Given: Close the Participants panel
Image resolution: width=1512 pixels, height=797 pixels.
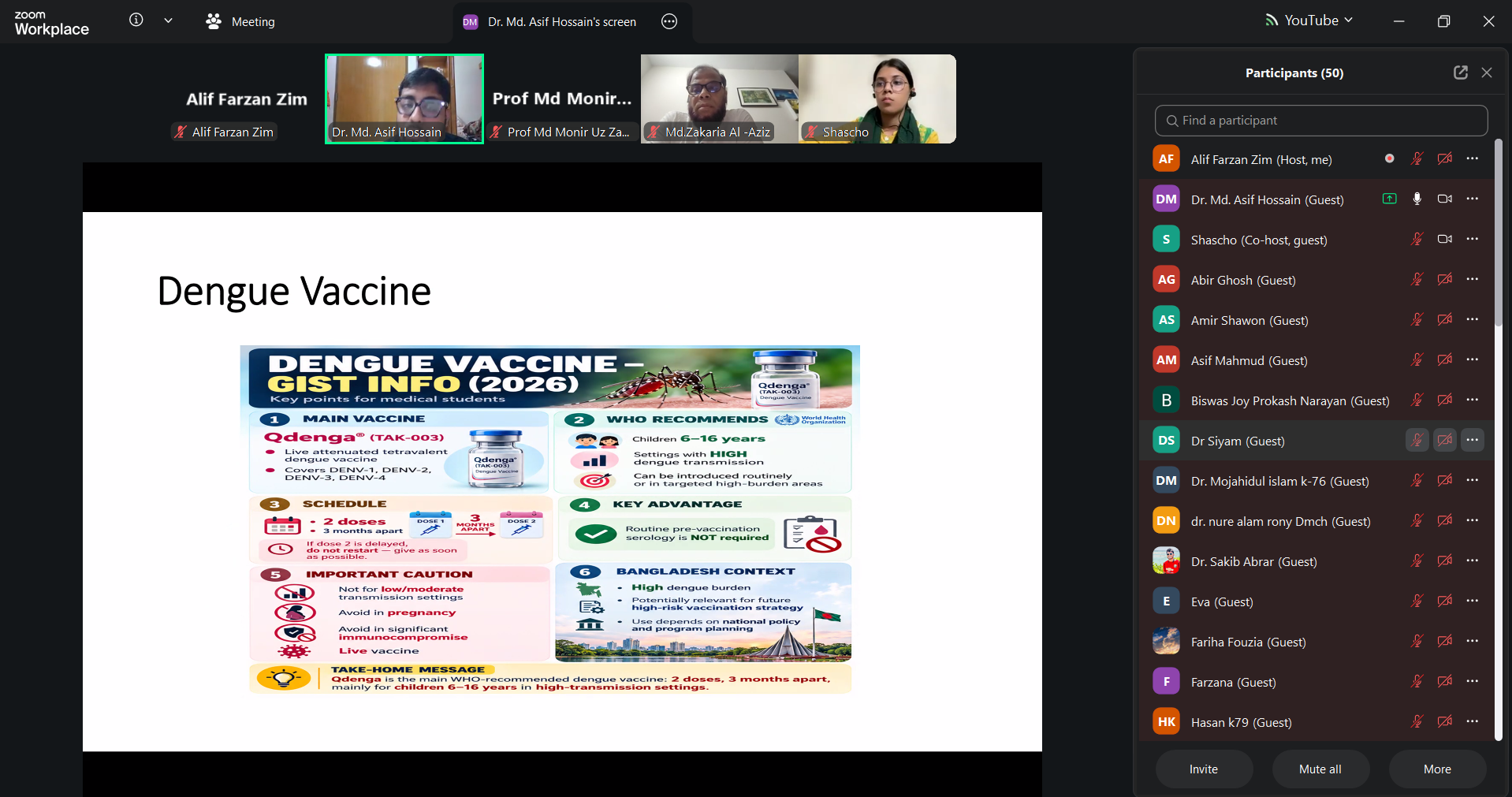Looking at the screenshot, I should click(x=1487, y=73).
